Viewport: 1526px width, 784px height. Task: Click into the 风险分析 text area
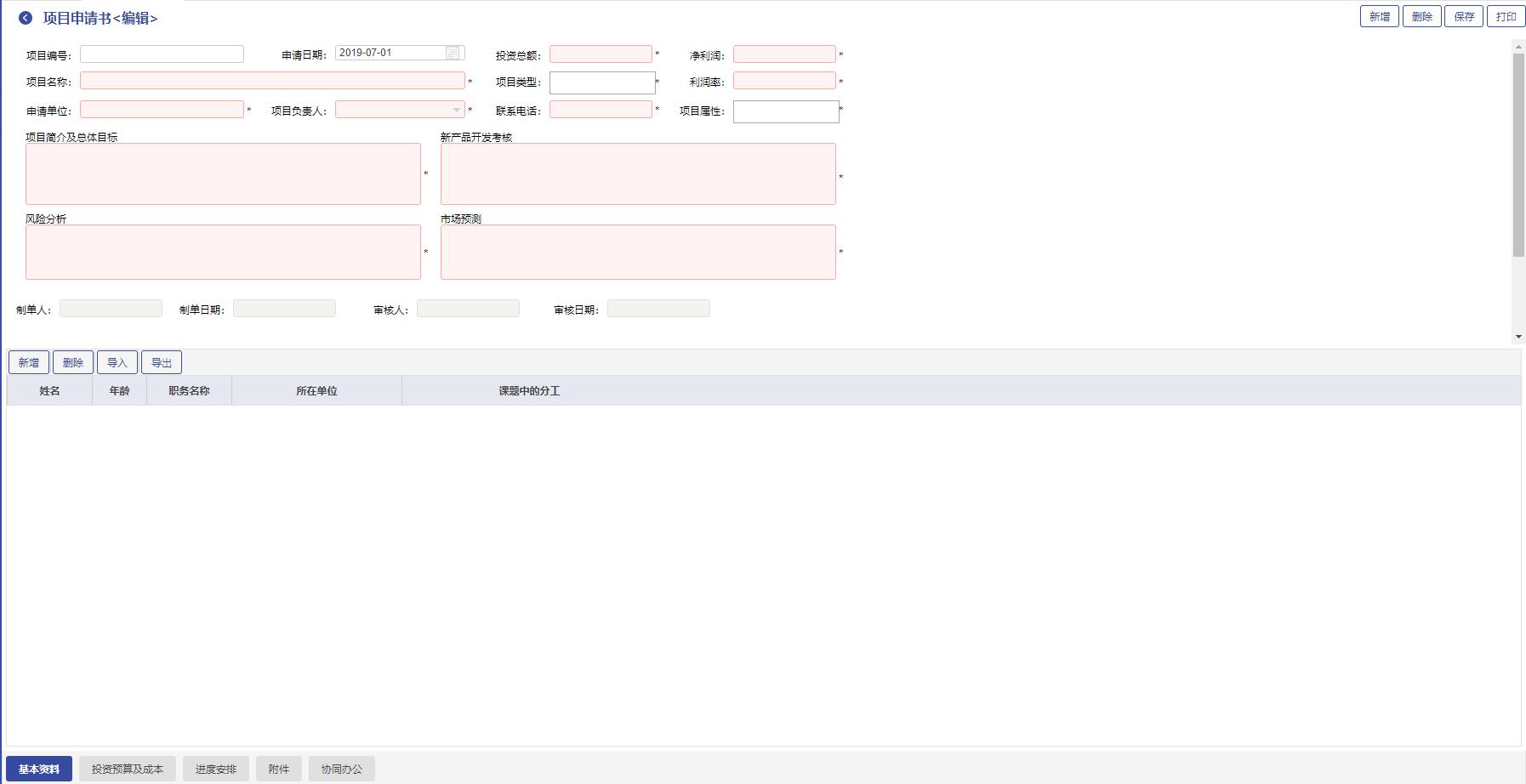[223, 252]
